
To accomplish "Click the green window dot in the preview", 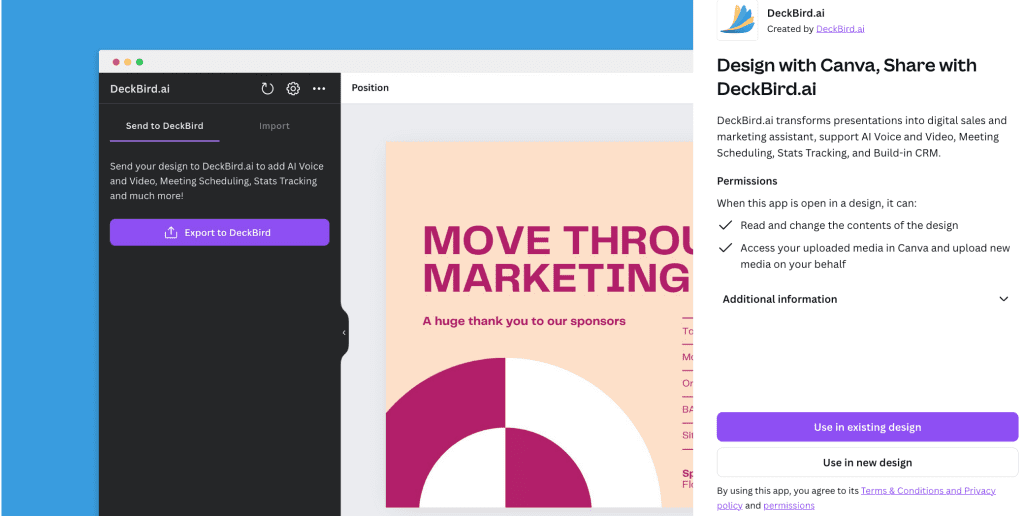I will (140, 62).
